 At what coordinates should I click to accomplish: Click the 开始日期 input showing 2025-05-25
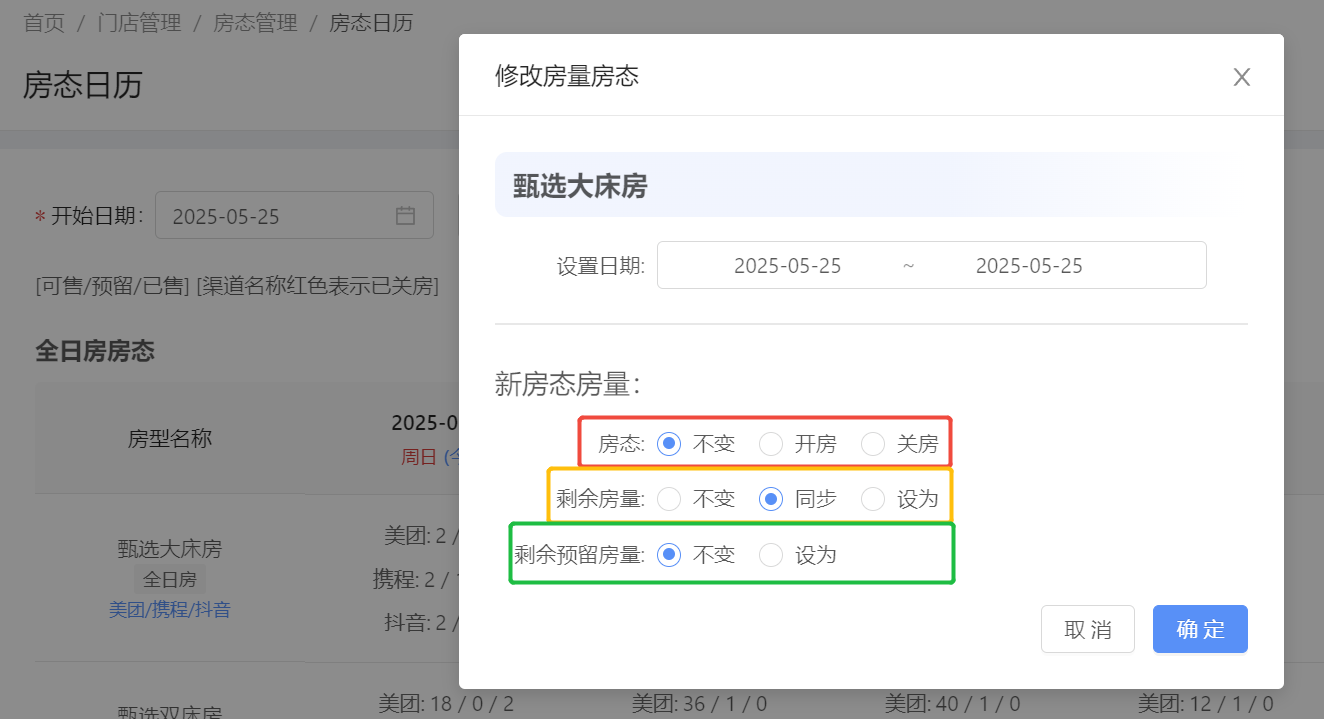coord(294,215)
